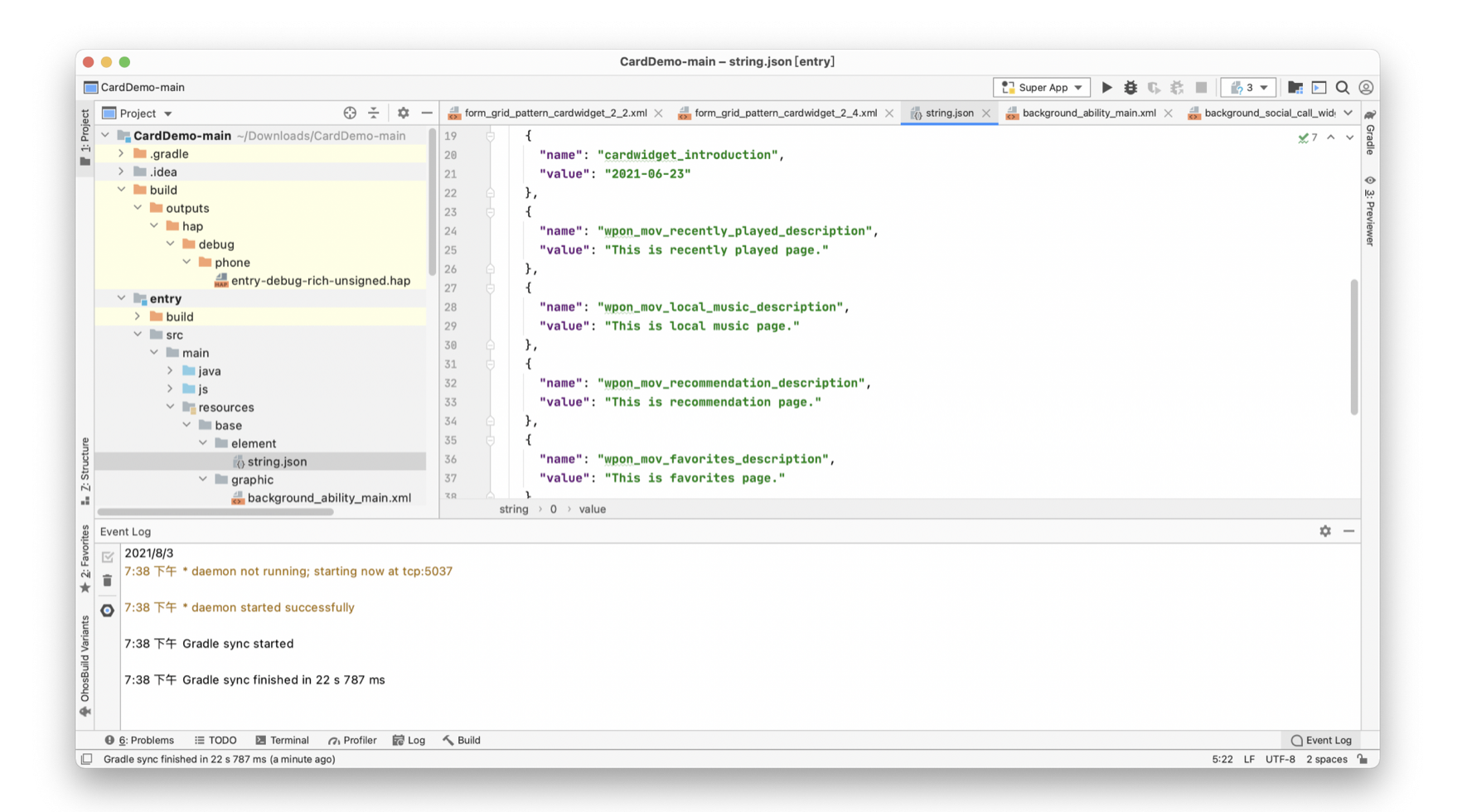1472x812 pixels.
Task: Jump to next highlighted issue
Action: (x=1349, y=138)
